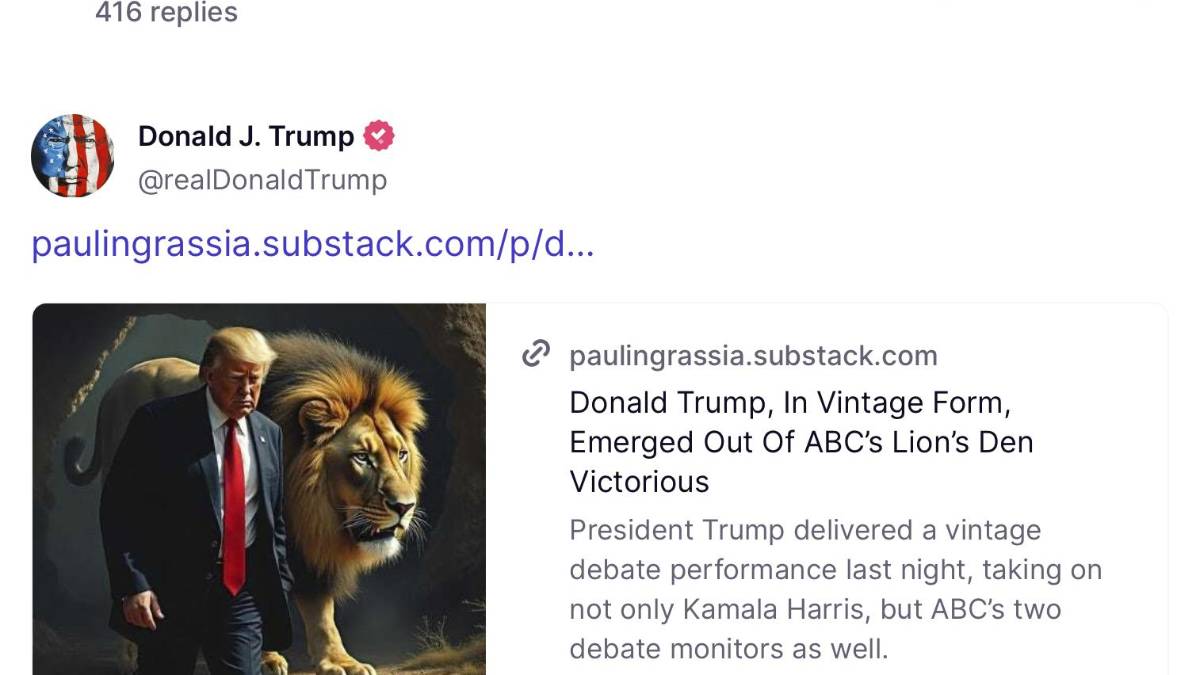This screenshot has height=675, width=1200.
Task: Open the "Donald Trump, In Vintage Form" headline
Action: coord(790,402)
